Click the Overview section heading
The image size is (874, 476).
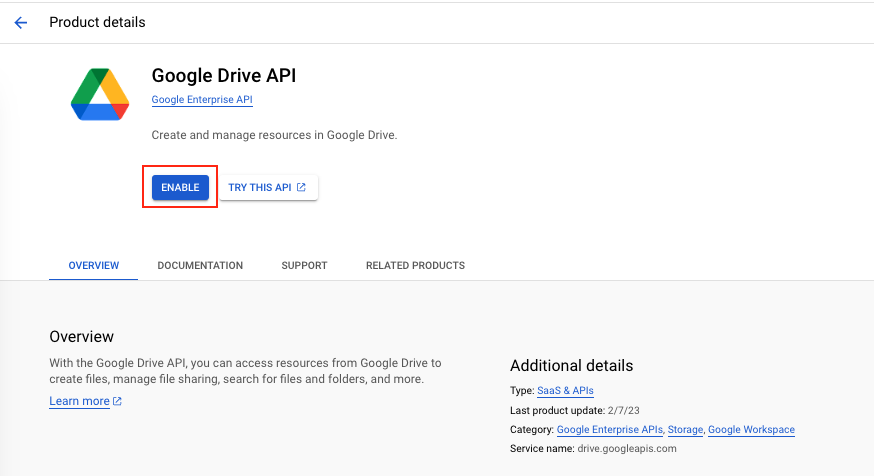pos(81,337)
